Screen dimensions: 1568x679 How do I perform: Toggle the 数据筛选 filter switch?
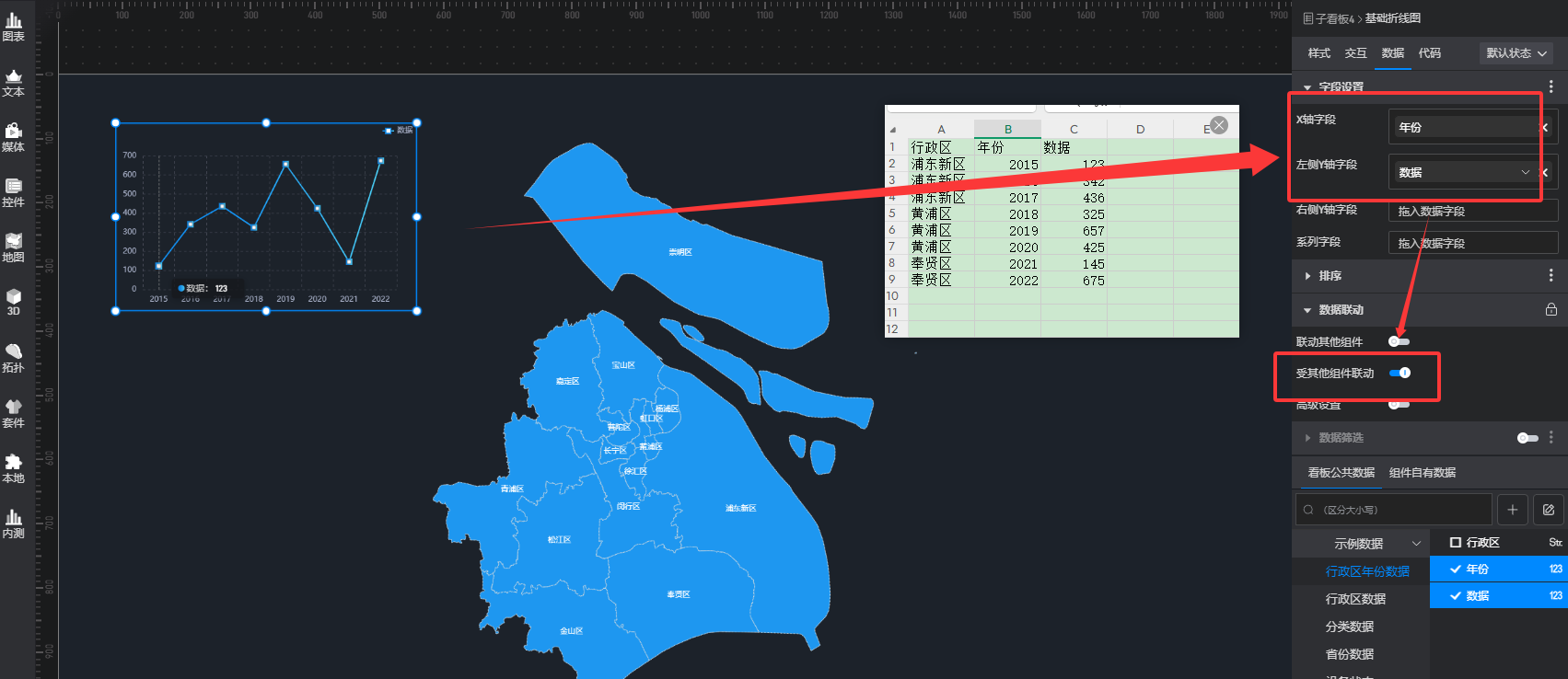1527,438
